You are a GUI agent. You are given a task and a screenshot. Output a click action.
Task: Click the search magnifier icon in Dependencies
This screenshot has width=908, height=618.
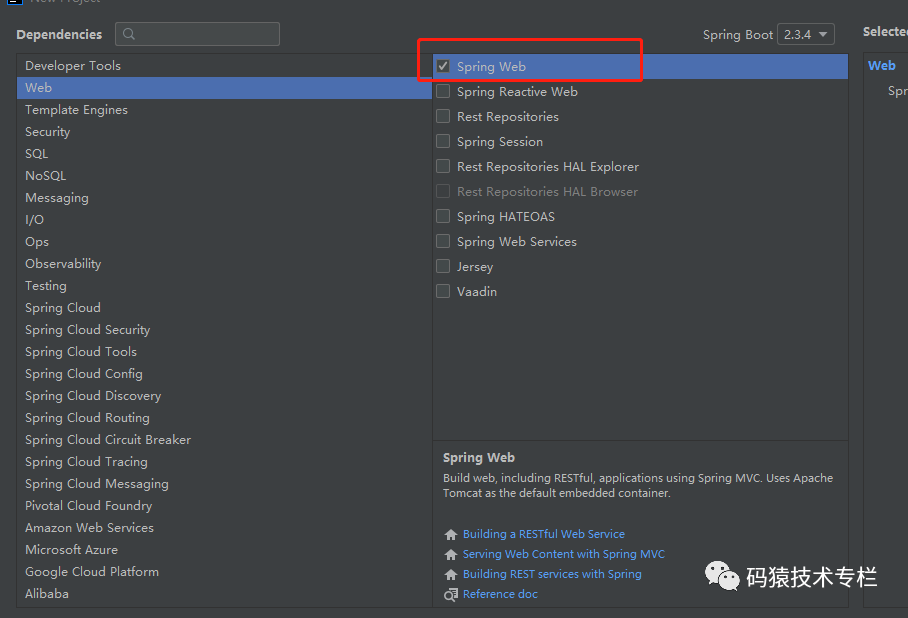pyautogui.click(x=129, y=34)
